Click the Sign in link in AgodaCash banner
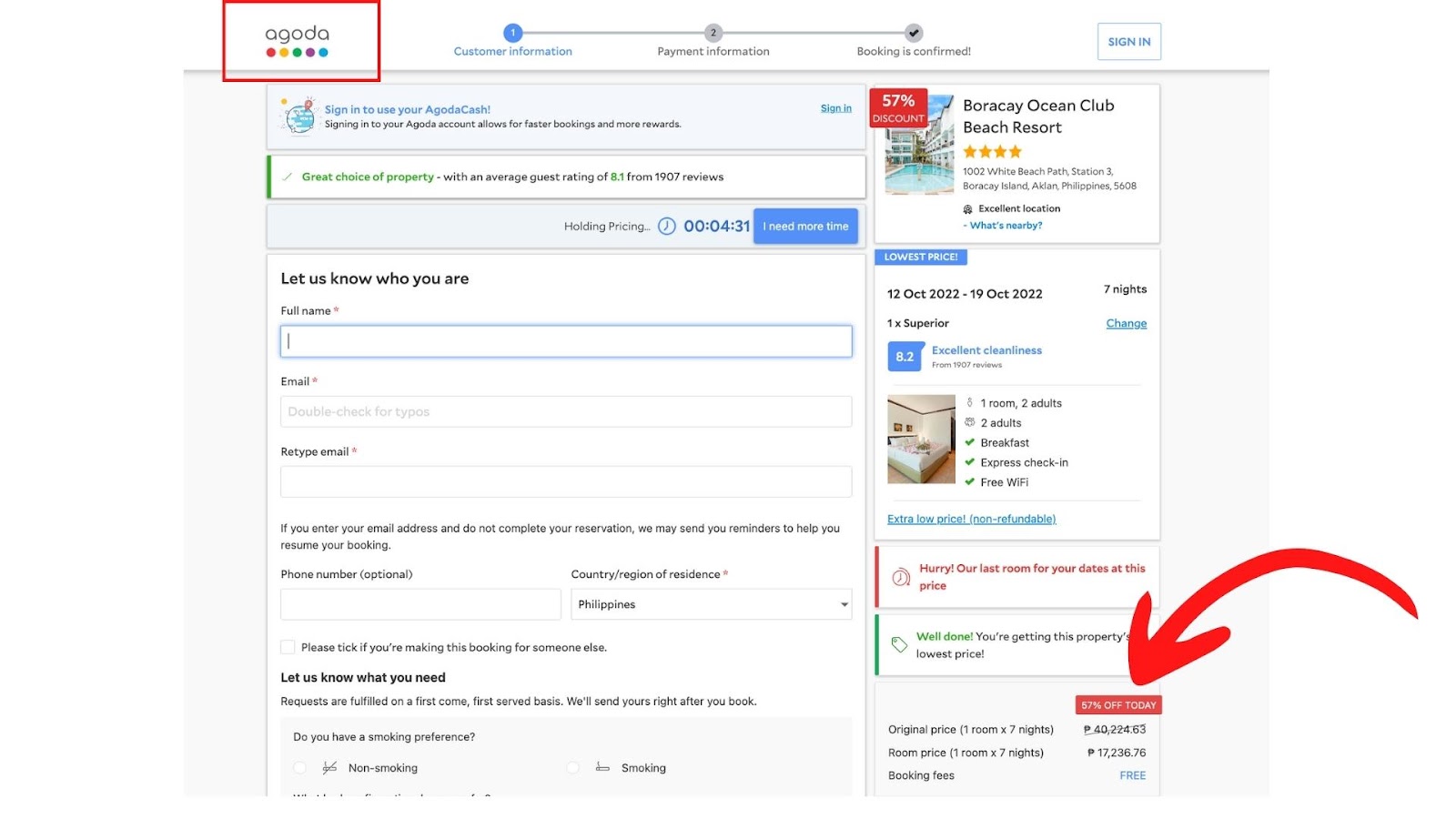Image resolution: width=1456 pixels, height=819 pixels. coord(836,108)
